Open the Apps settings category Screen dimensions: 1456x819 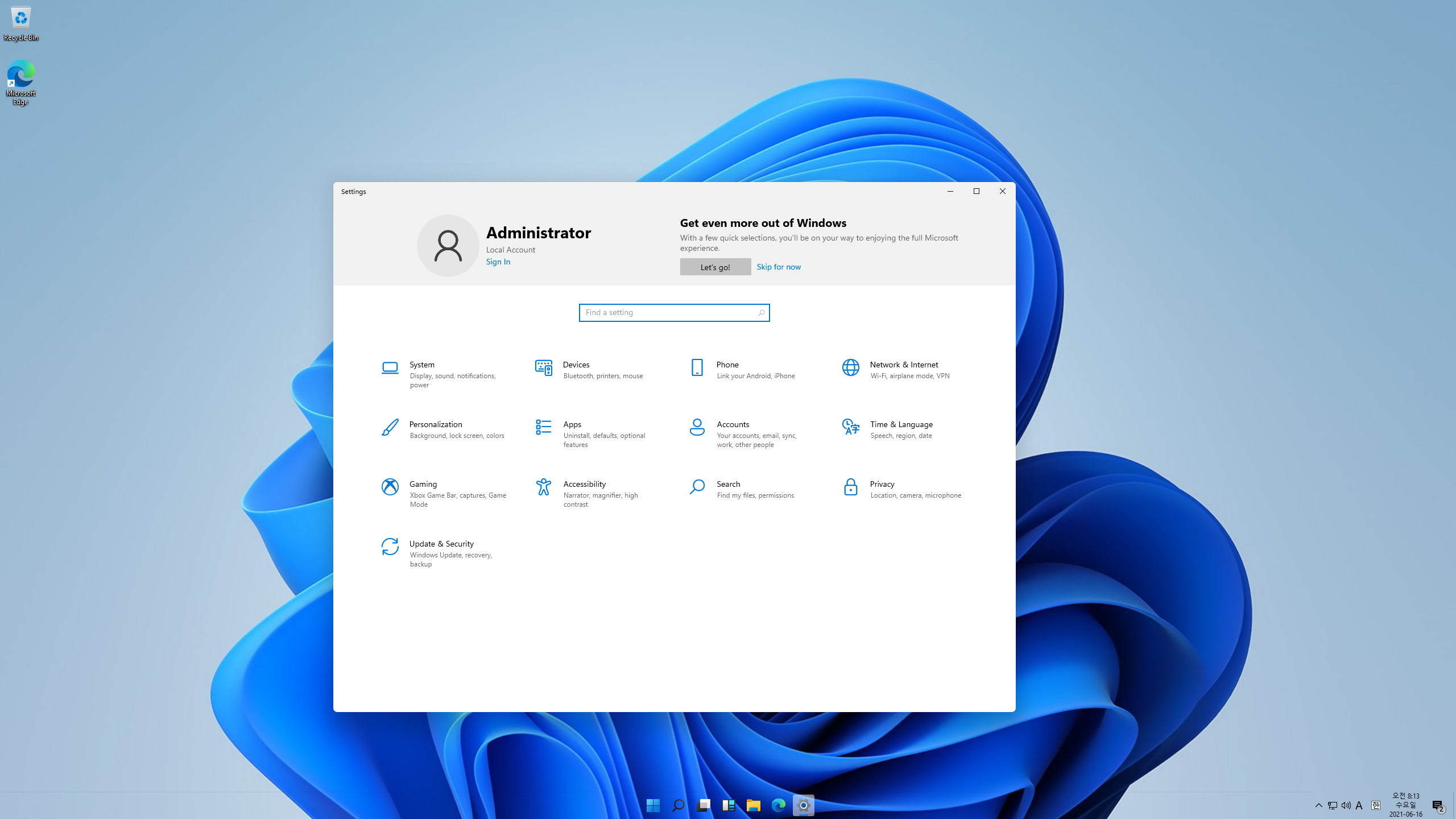tap(572, 424)
